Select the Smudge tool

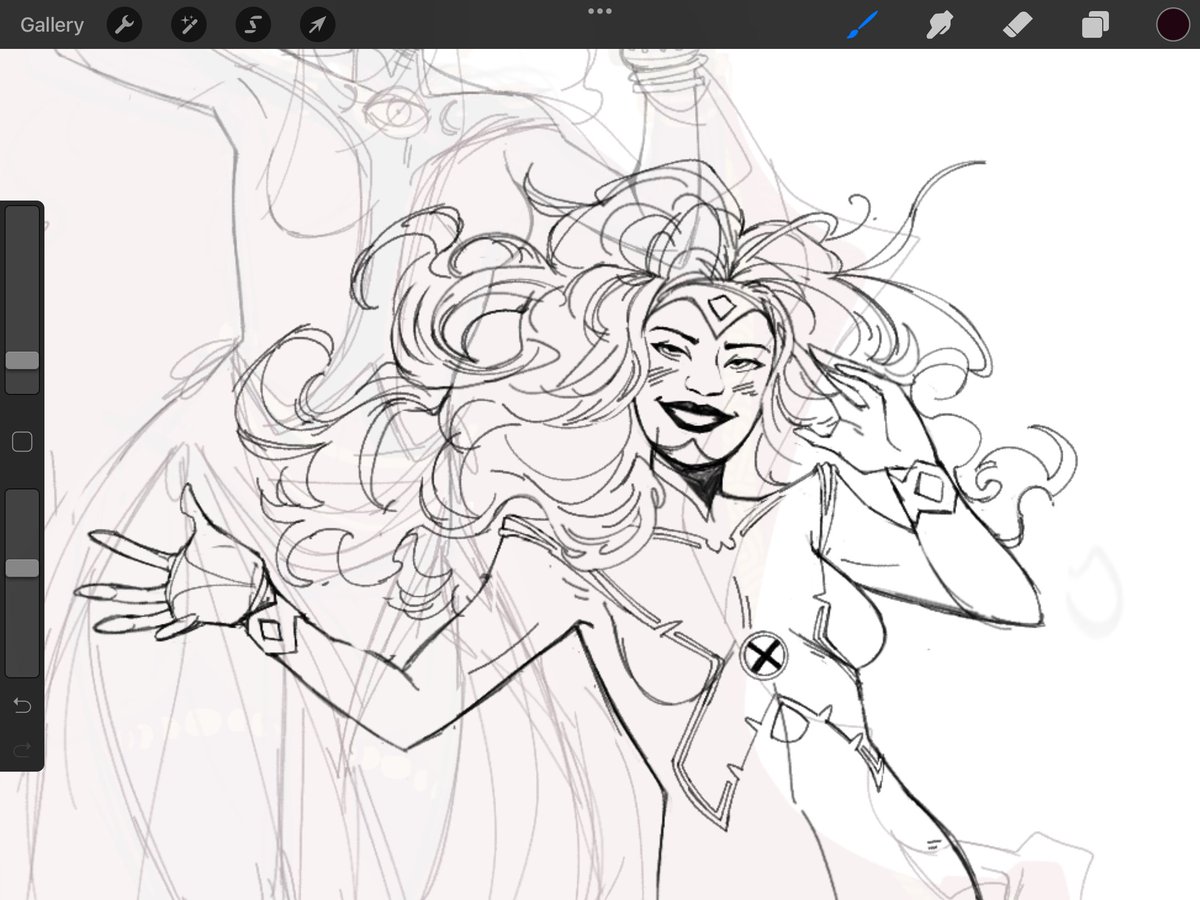pyautogui.click(x=939, y=24)
